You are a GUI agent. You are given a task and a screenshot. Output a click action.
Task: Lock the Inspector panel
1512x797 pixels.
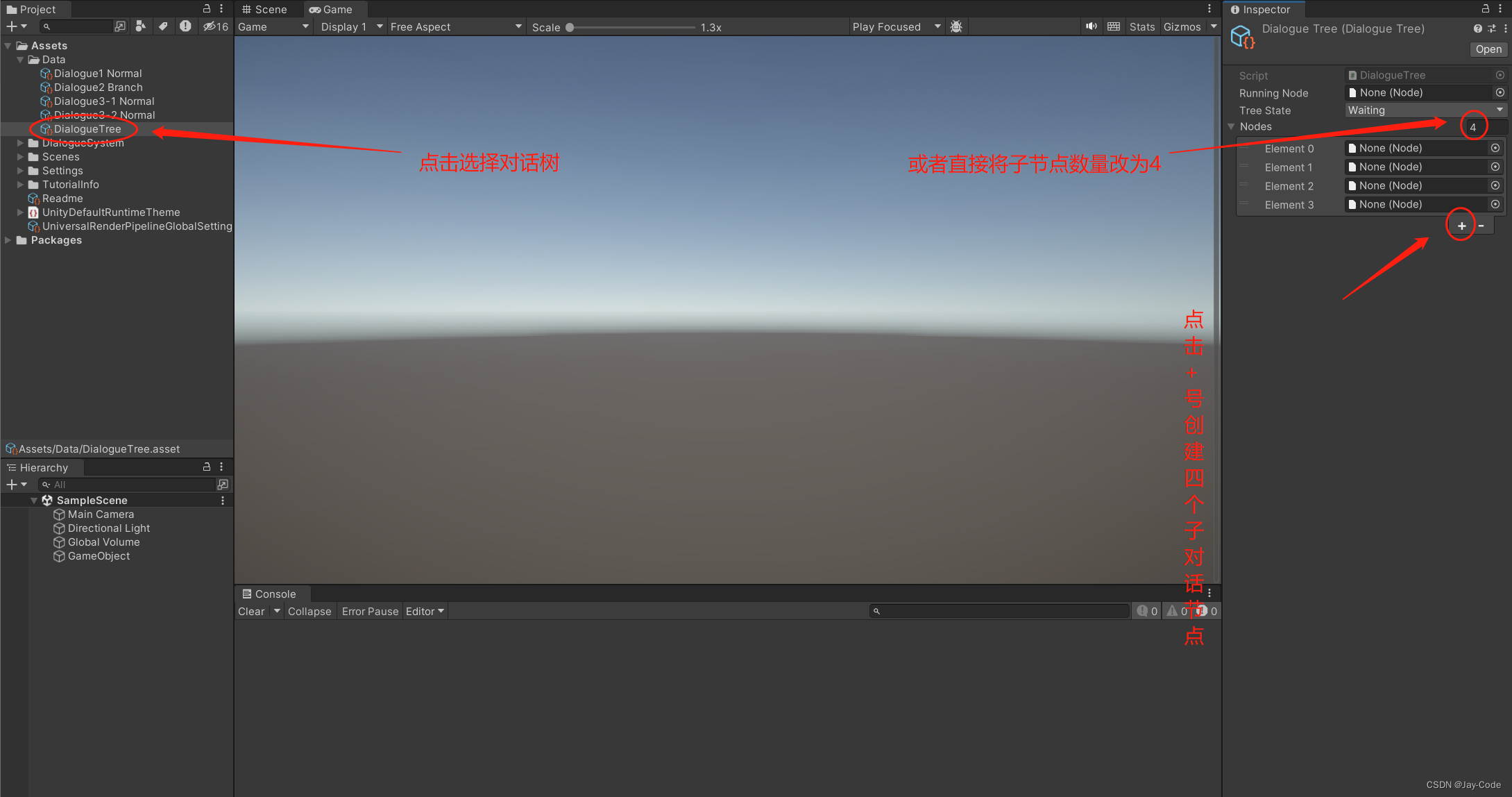coord(1486,9)
